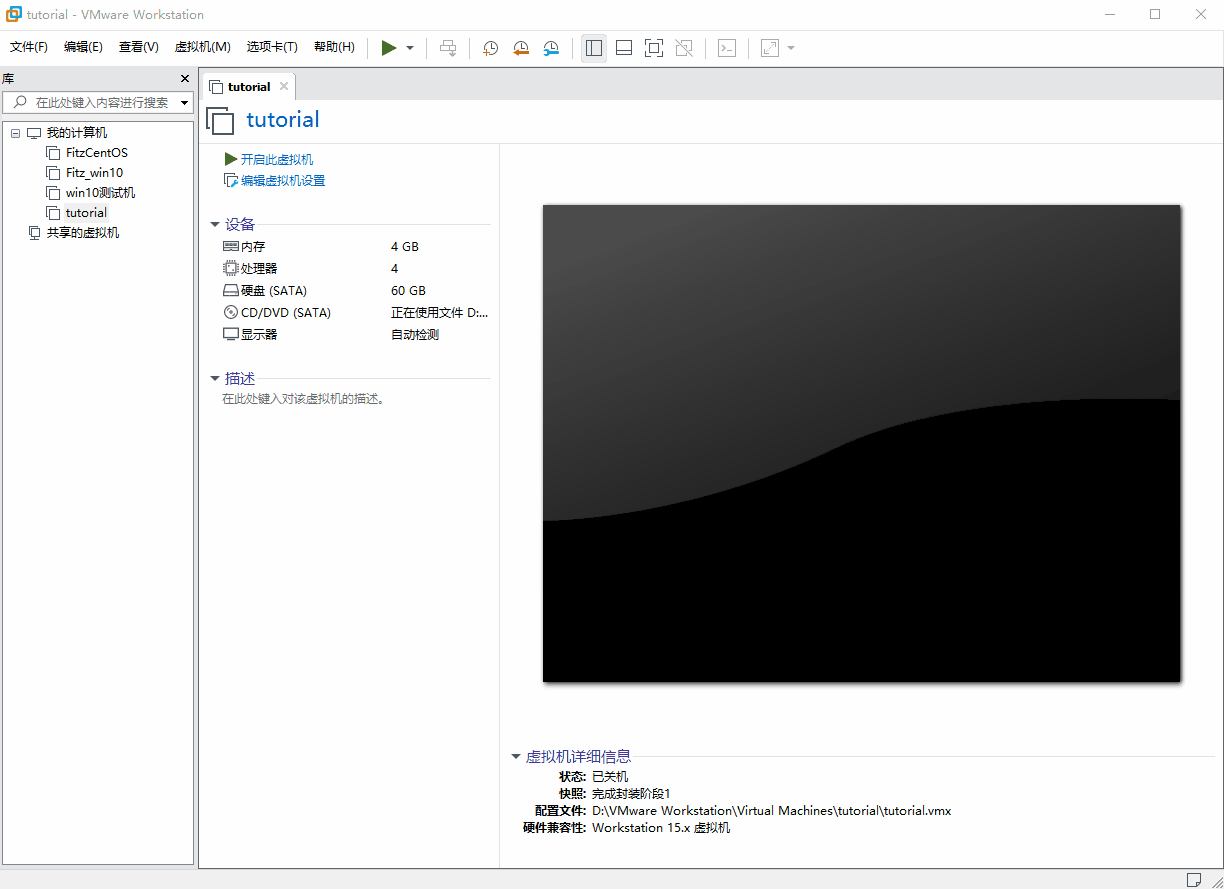Open the 选项卡(T) menu

[272, 47]
